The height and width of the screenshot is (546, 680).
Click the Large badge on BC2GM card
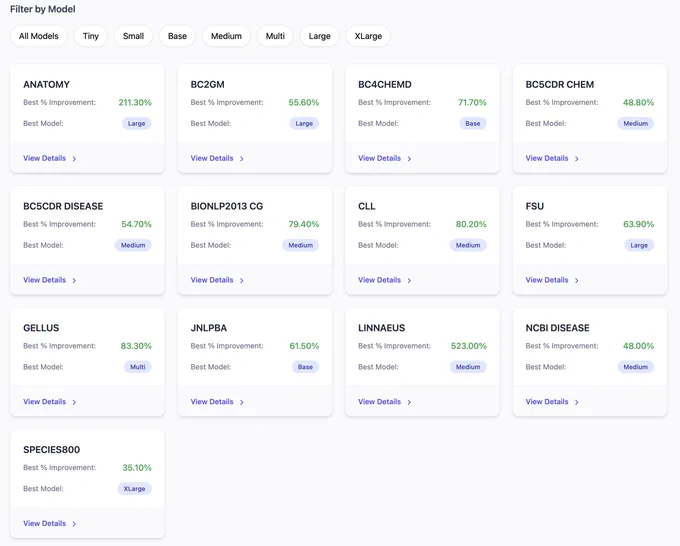pyautogui.click(x=304, y=124)
